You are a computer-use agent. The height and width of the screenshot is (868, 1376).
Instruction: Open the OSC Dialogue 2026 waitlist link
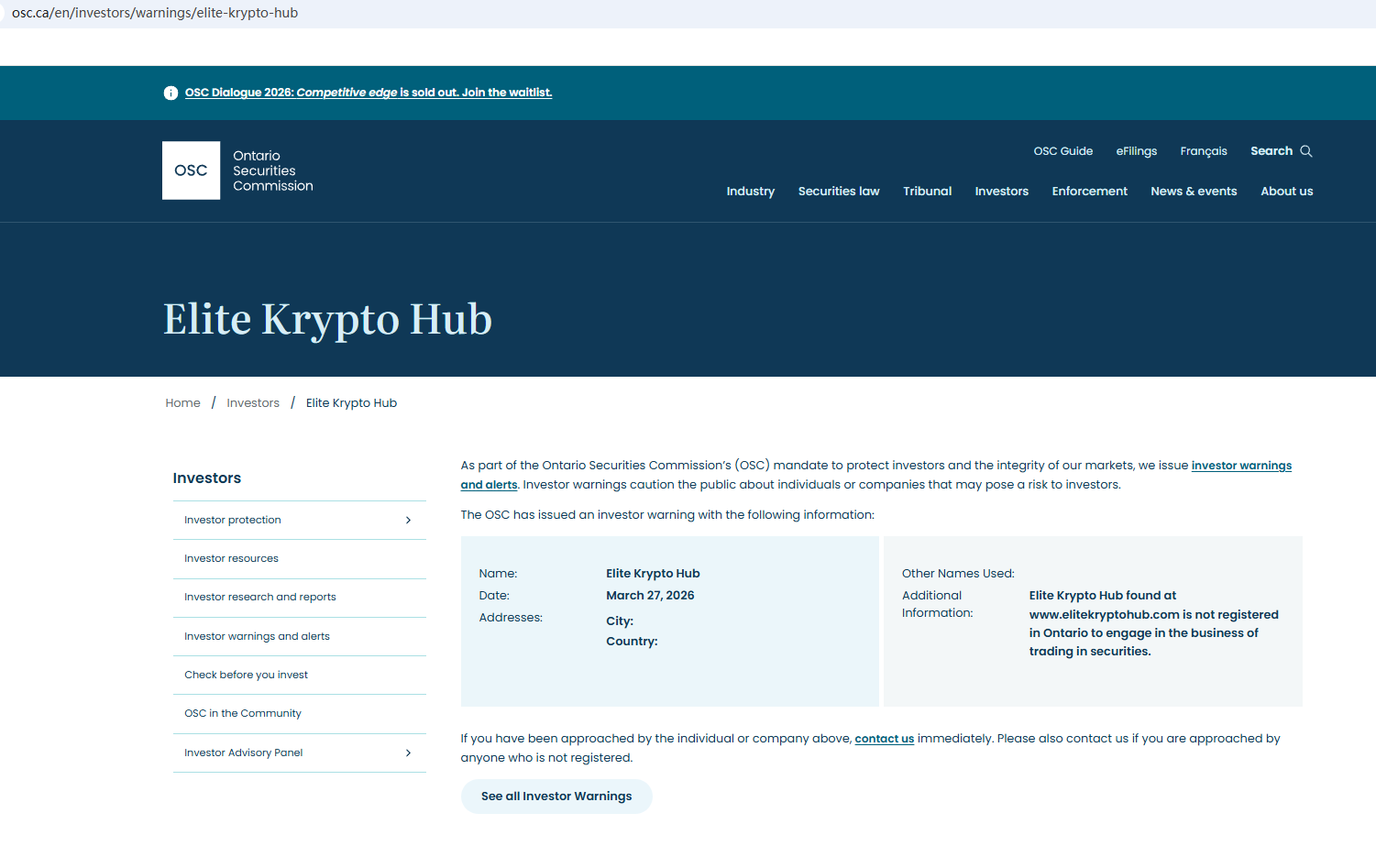click(369, 93)
